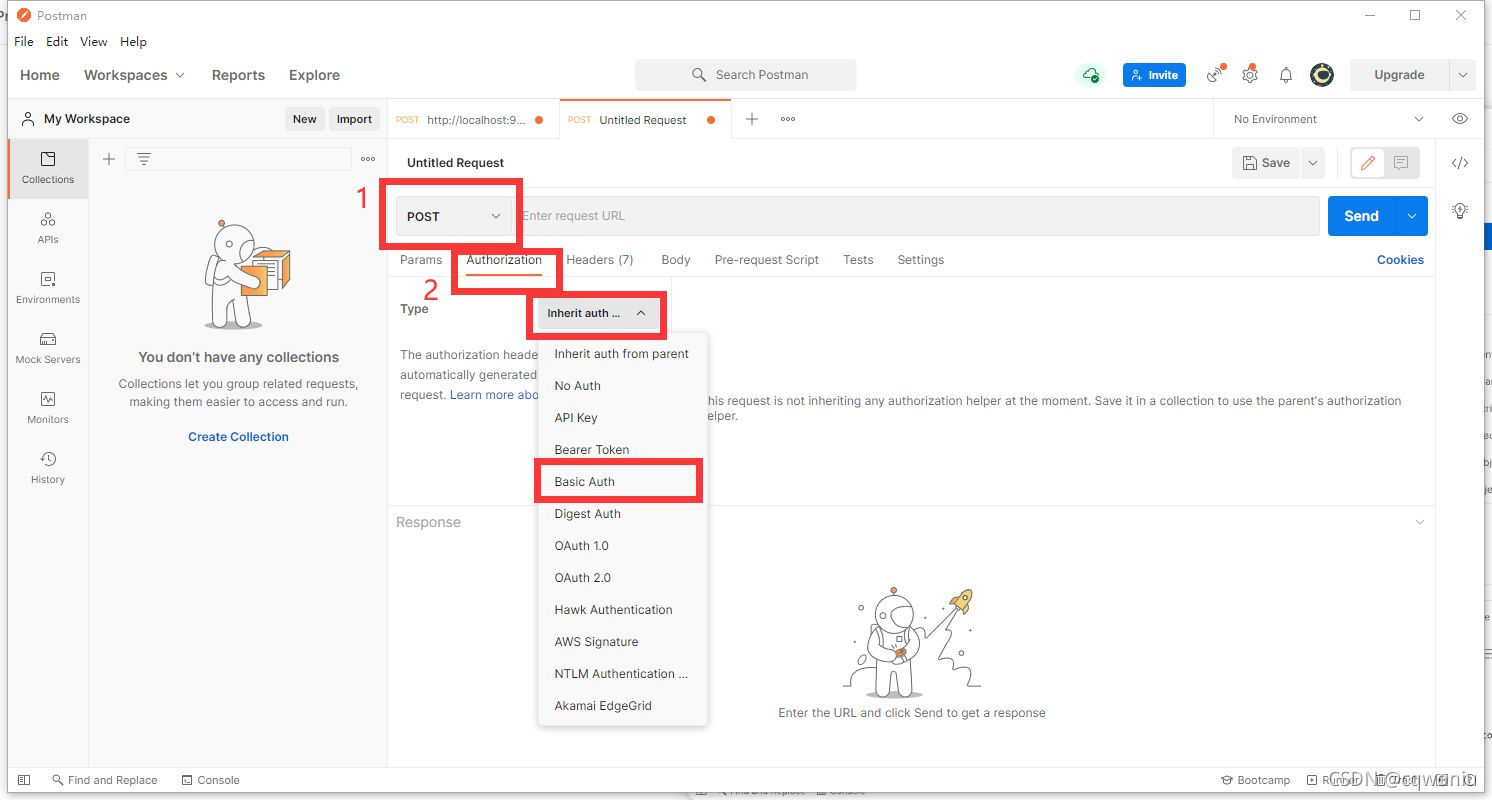Open the Send options arrow
Image resolution: width=1492 pixels, height=800 pixels.
pos(1411,216)
